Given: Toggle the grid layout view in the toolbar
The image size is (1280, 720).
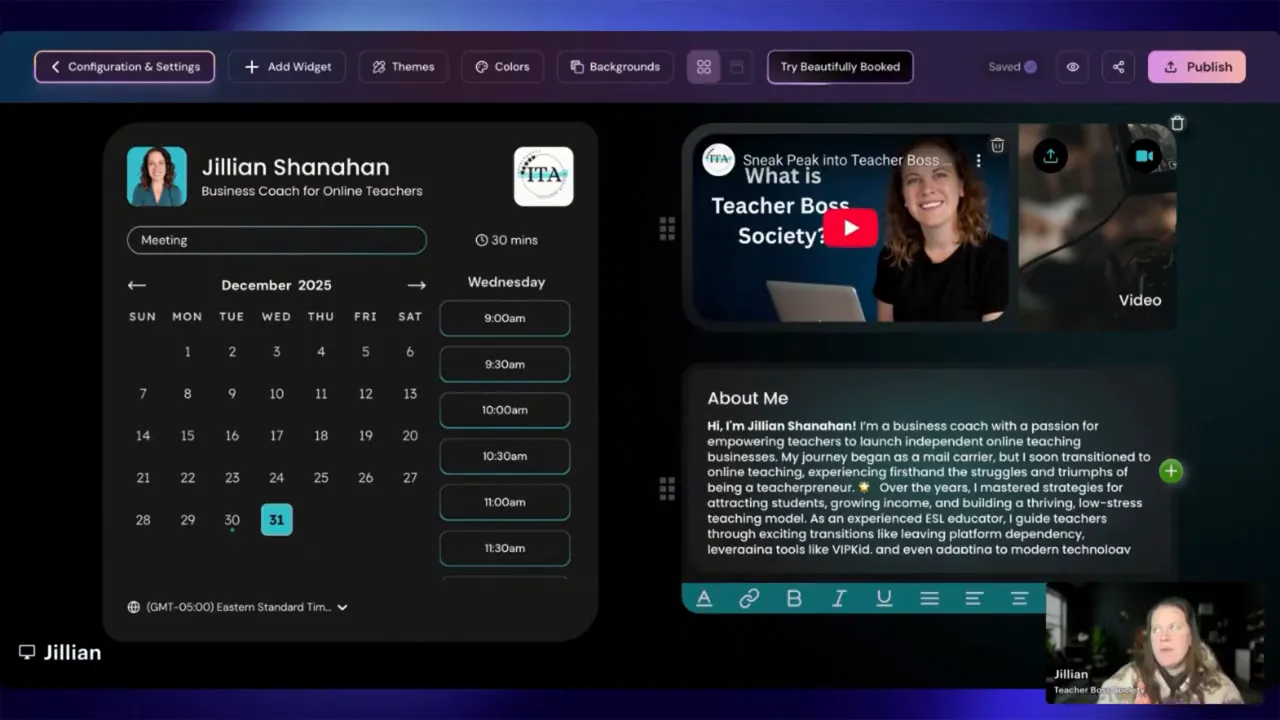Looking at the screenshot, I should click(x=704, y=66).
